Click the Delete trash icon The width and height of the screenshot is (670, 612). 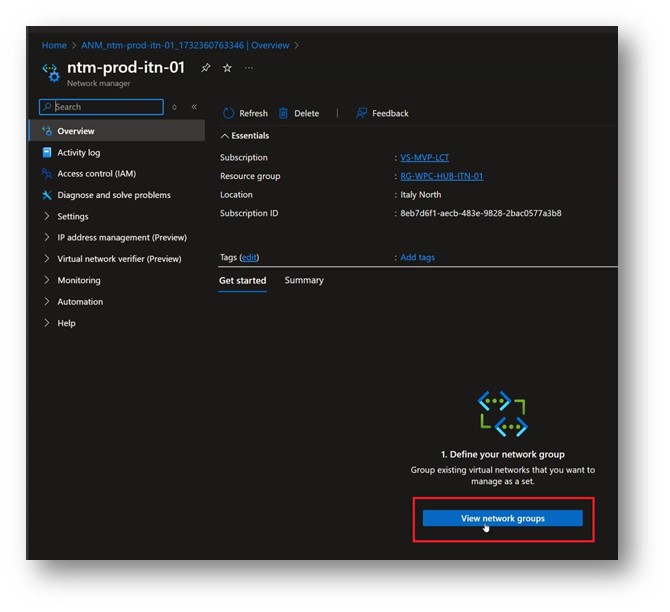click(x=283, y=113)
